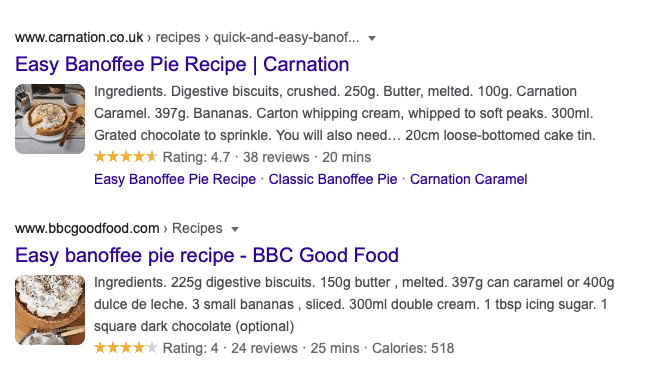Visit the Carnation Caramel sitelink
Image resolution: width=655 pixels, height=389 pixels.
(x=468, y=179)
